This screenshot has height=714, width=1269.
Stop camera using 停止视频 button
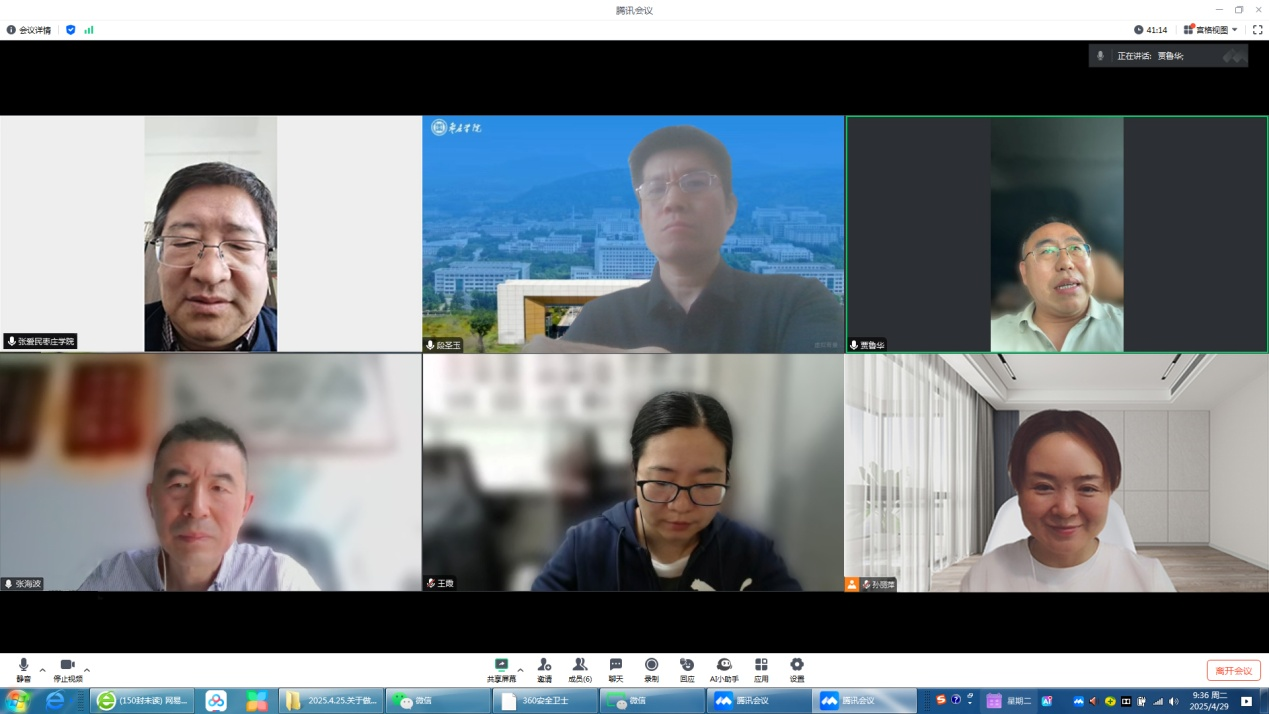click(x=67, y=669)
